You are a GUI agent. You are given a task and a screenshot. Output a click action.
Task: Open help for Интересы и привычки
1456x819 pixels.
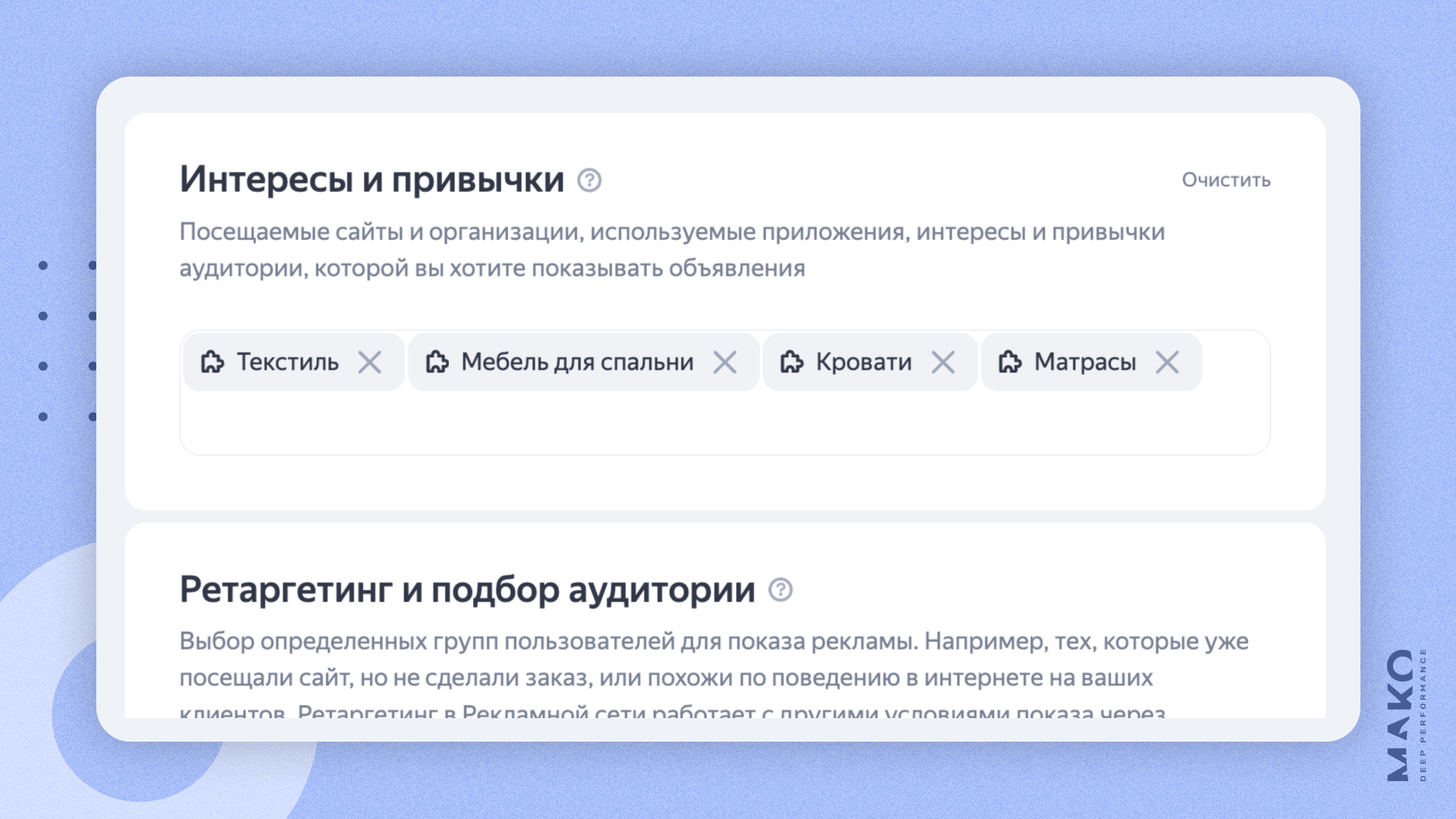[589, 180]
